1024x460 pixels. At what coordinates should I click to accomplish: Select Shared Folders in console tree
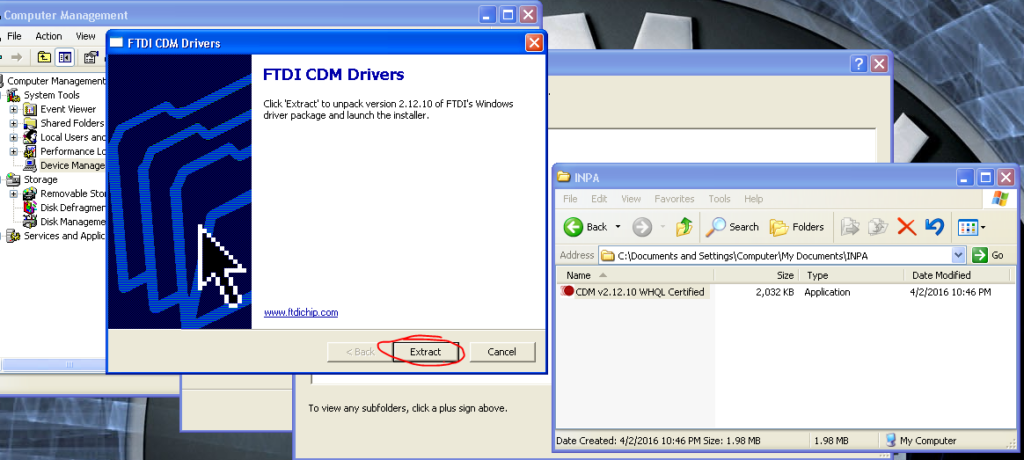tap(72, 123)
